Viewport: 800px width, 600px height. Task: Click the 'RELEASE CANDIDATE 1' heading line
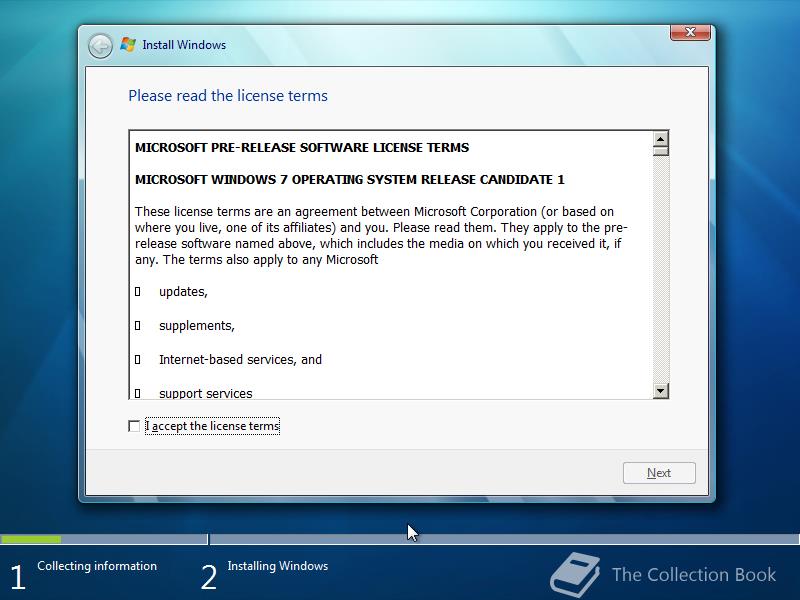point(349,180)
